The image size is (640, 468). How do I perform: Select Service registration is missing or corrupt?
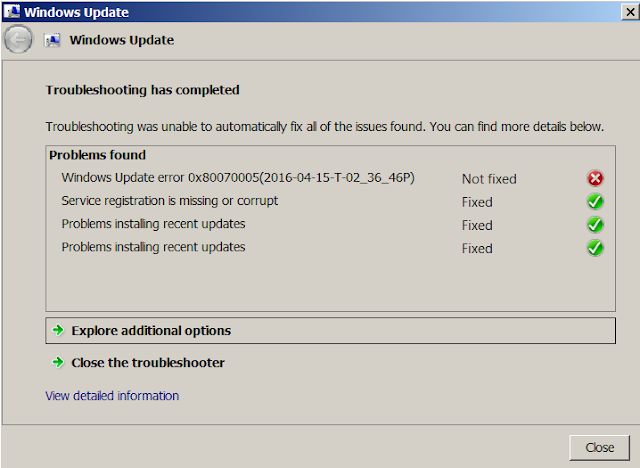tap(170, 201)
